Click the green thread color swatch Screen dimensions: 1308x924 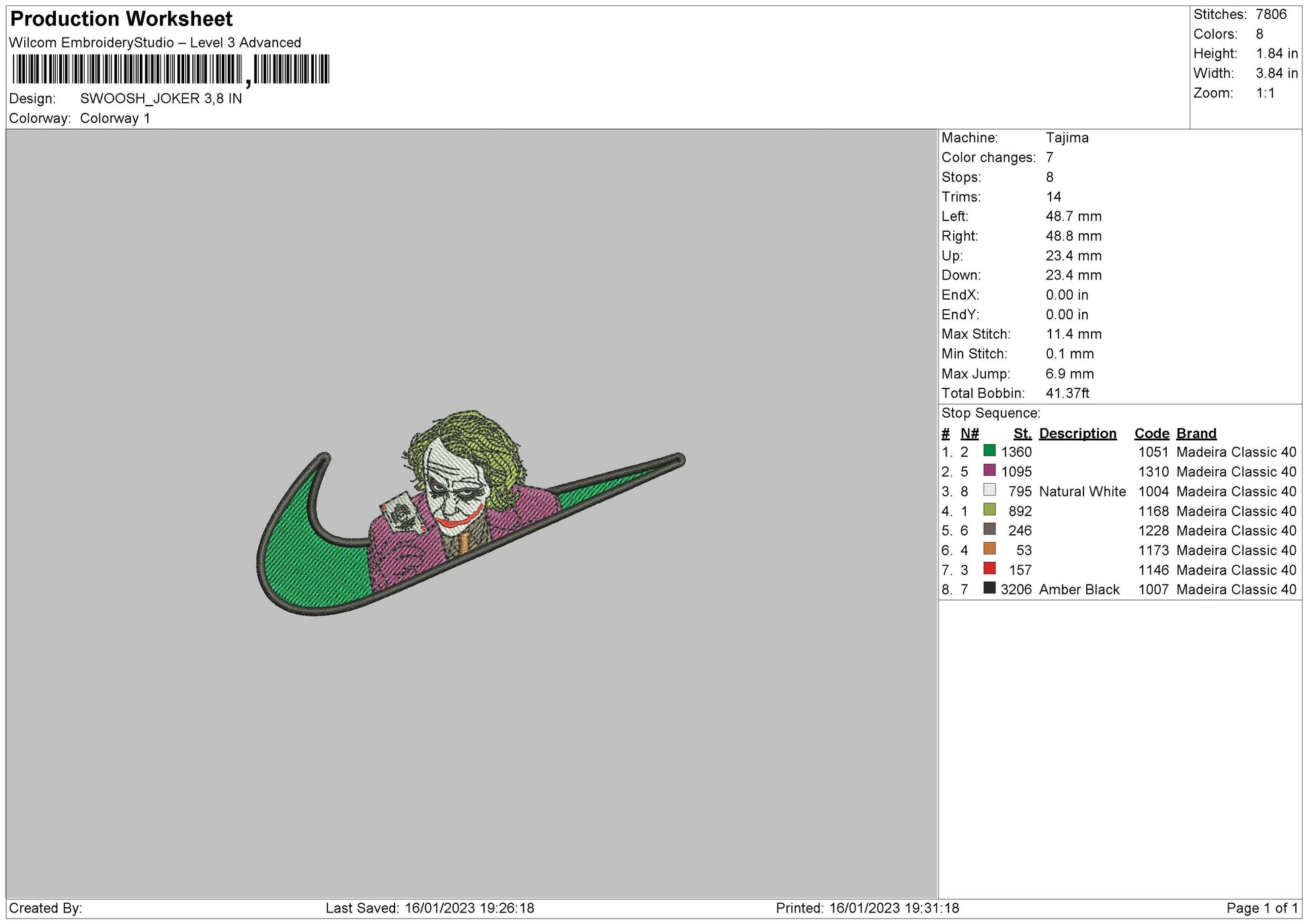(x=989, y=451)
